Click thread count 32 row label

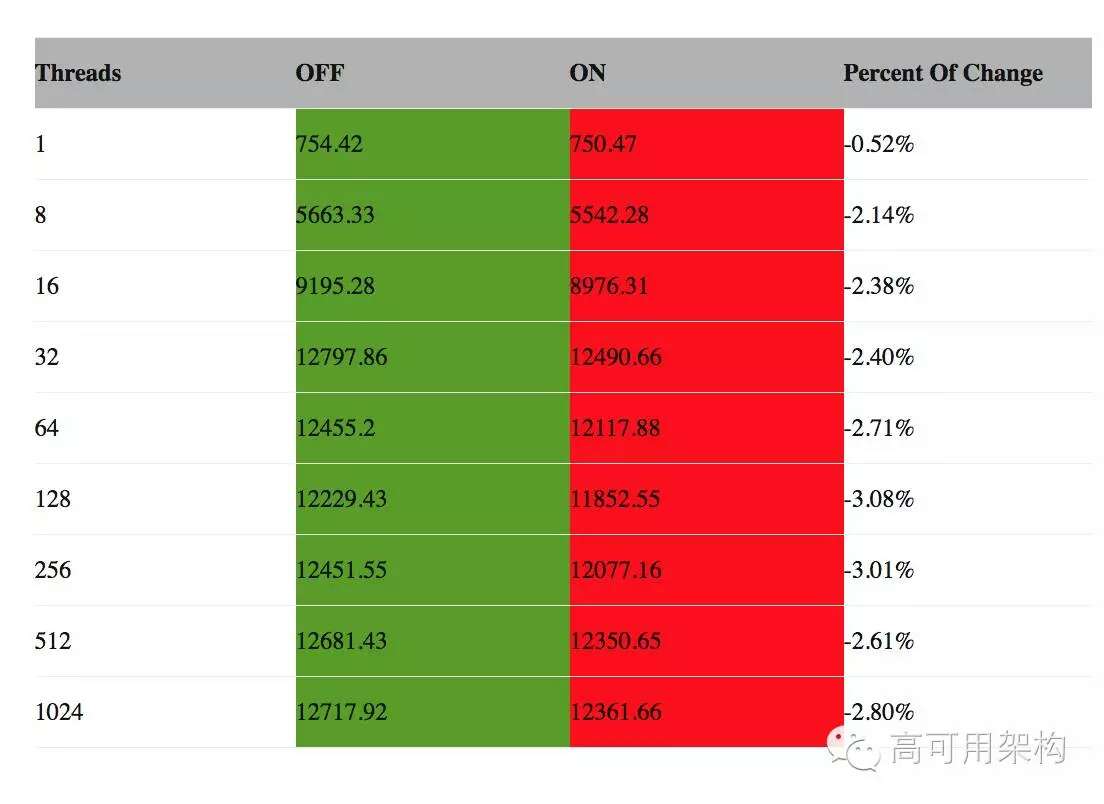46,357
